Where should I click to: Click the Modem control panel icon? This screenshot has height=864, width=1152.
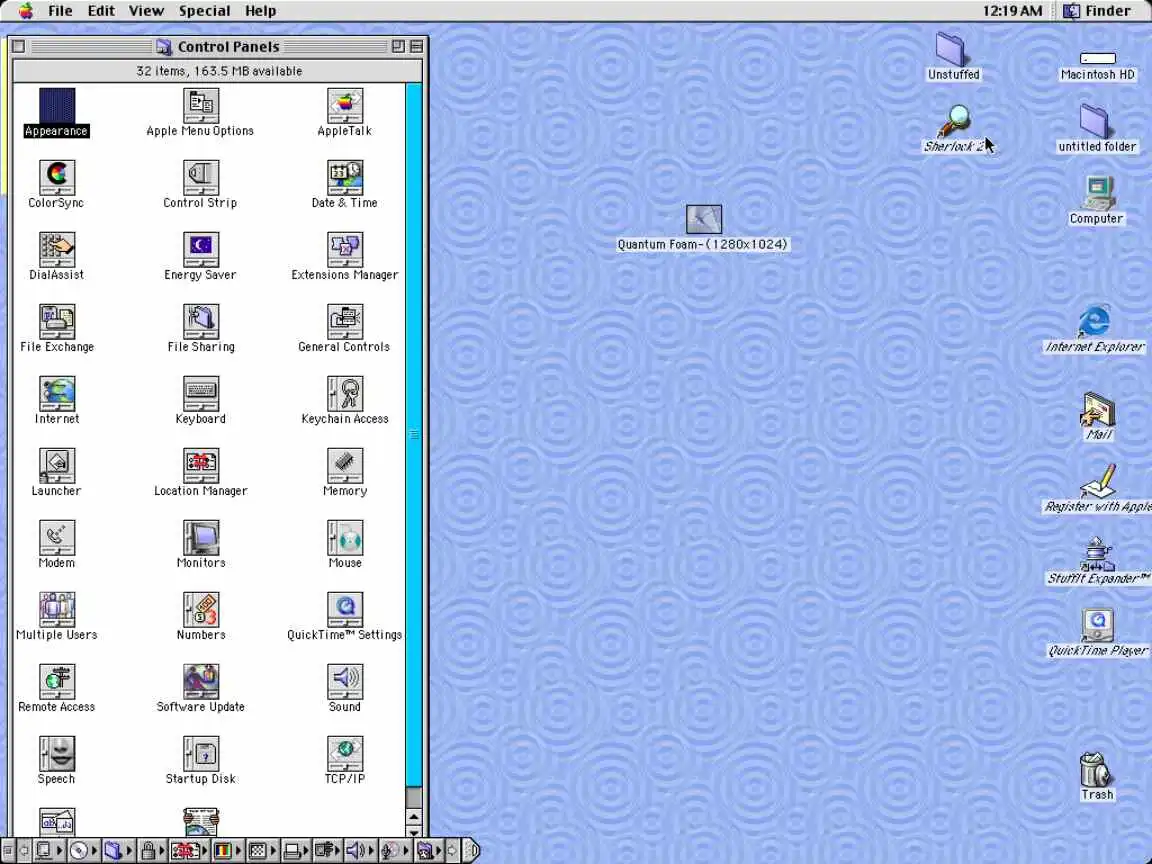click(x=57, y=538)
